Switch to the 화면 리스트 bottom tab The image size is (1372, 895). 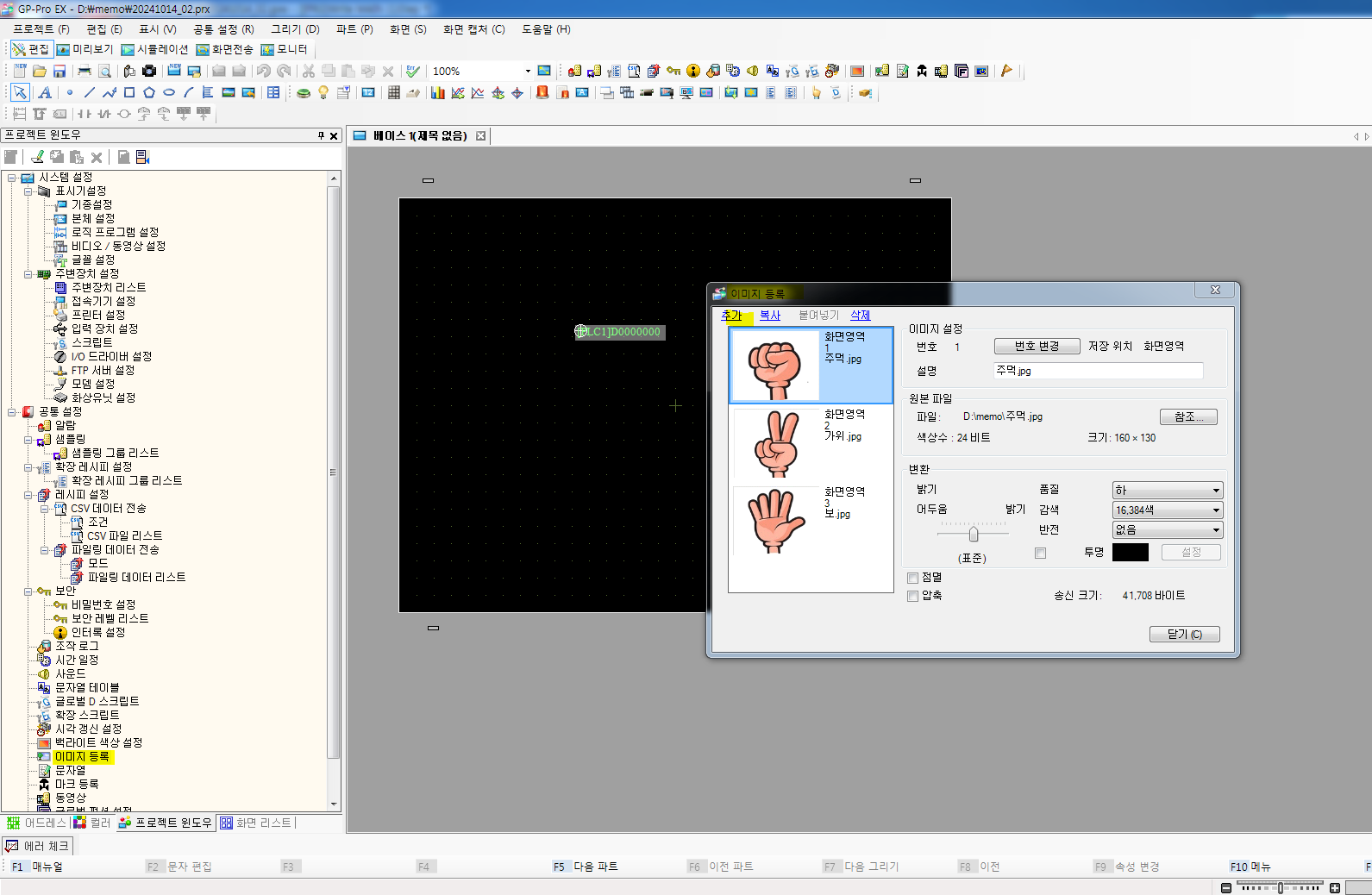point(256,823)
